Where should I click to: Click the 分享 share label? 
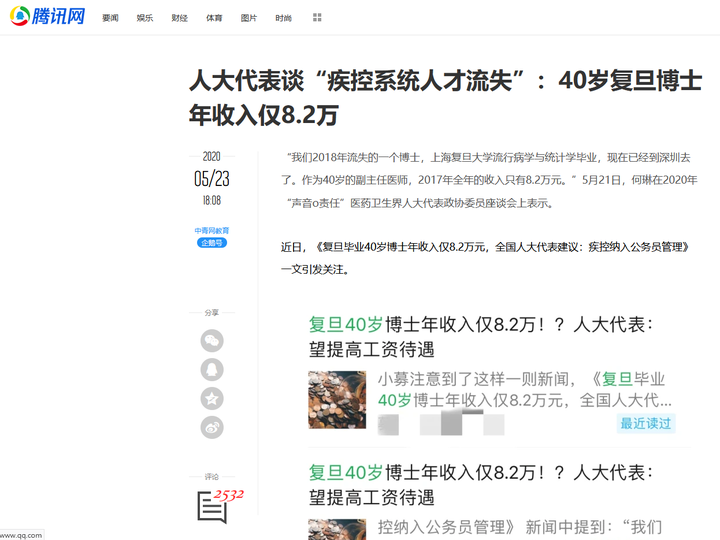212,313
